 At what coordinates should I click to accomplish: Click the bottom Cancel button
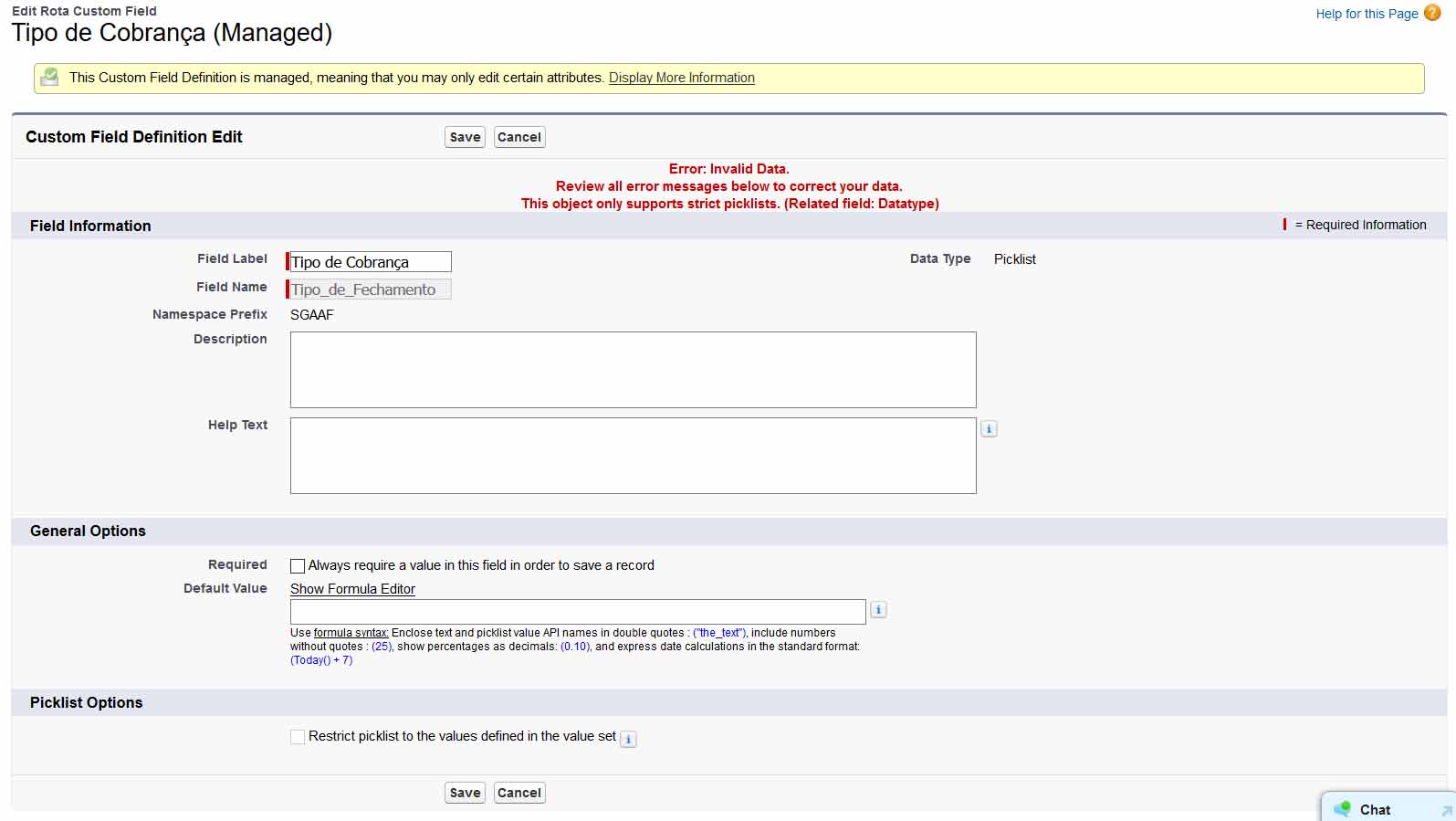(519, 793)
